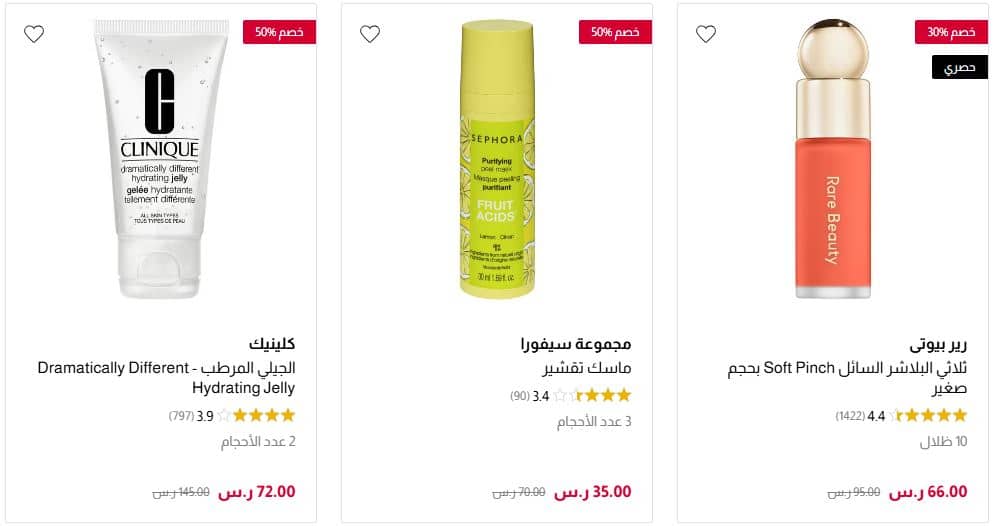This screenshot has height=526, width=995.
Task: Select the 10 ظلال shades option
Action: point(944,442)
